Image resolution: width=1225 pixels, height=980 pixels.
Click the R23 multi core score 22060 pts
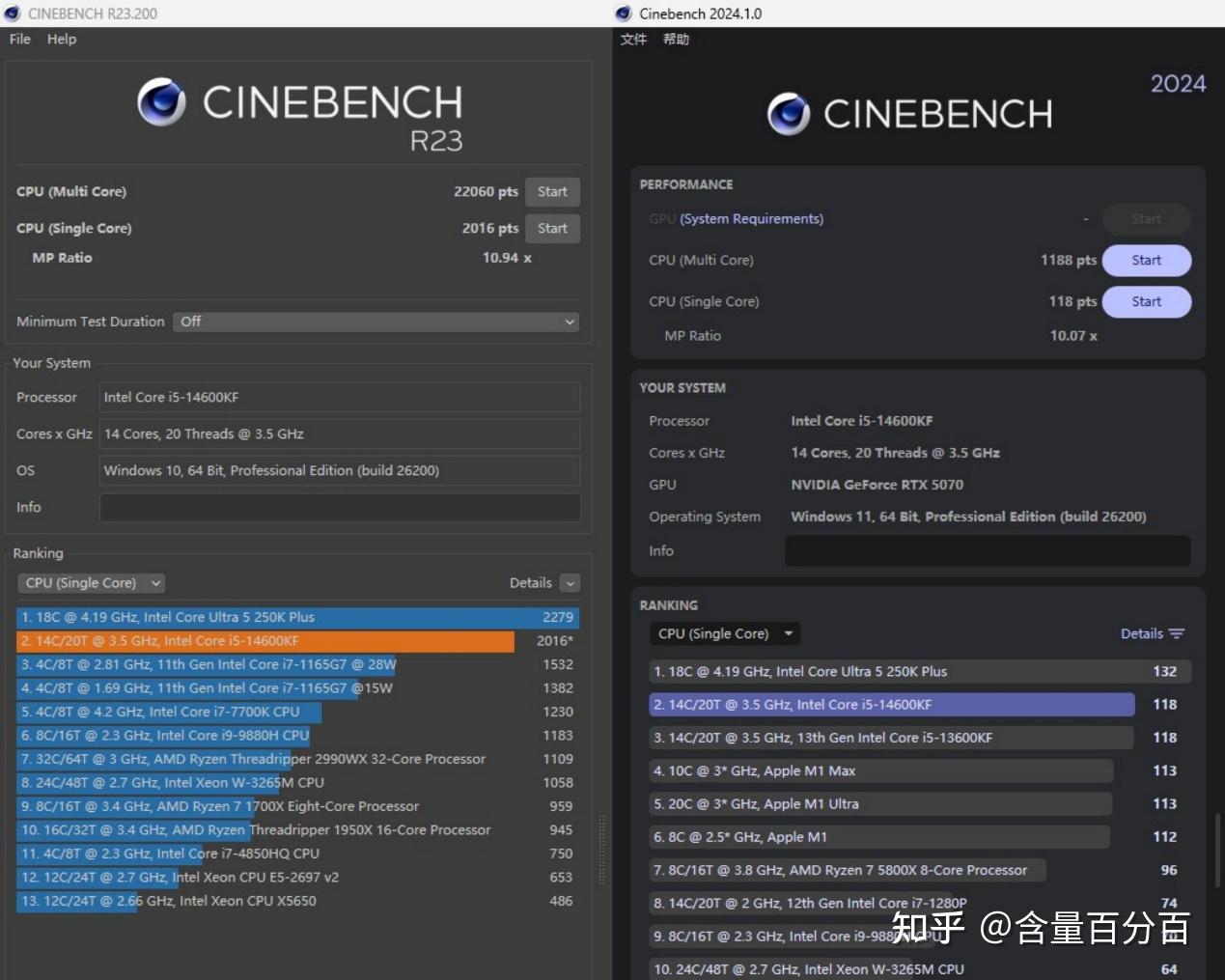[486, 191]
